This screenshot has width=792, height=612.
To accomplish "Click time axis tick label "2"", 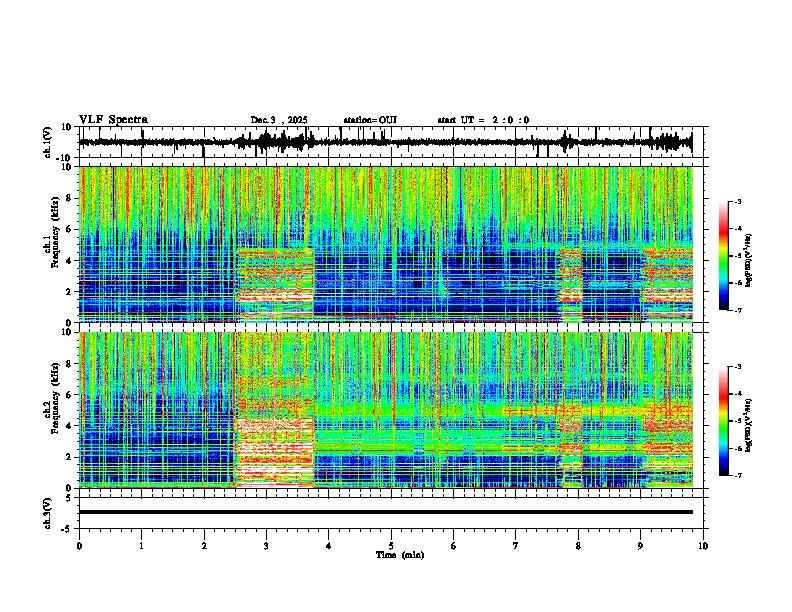I will 204,546.
